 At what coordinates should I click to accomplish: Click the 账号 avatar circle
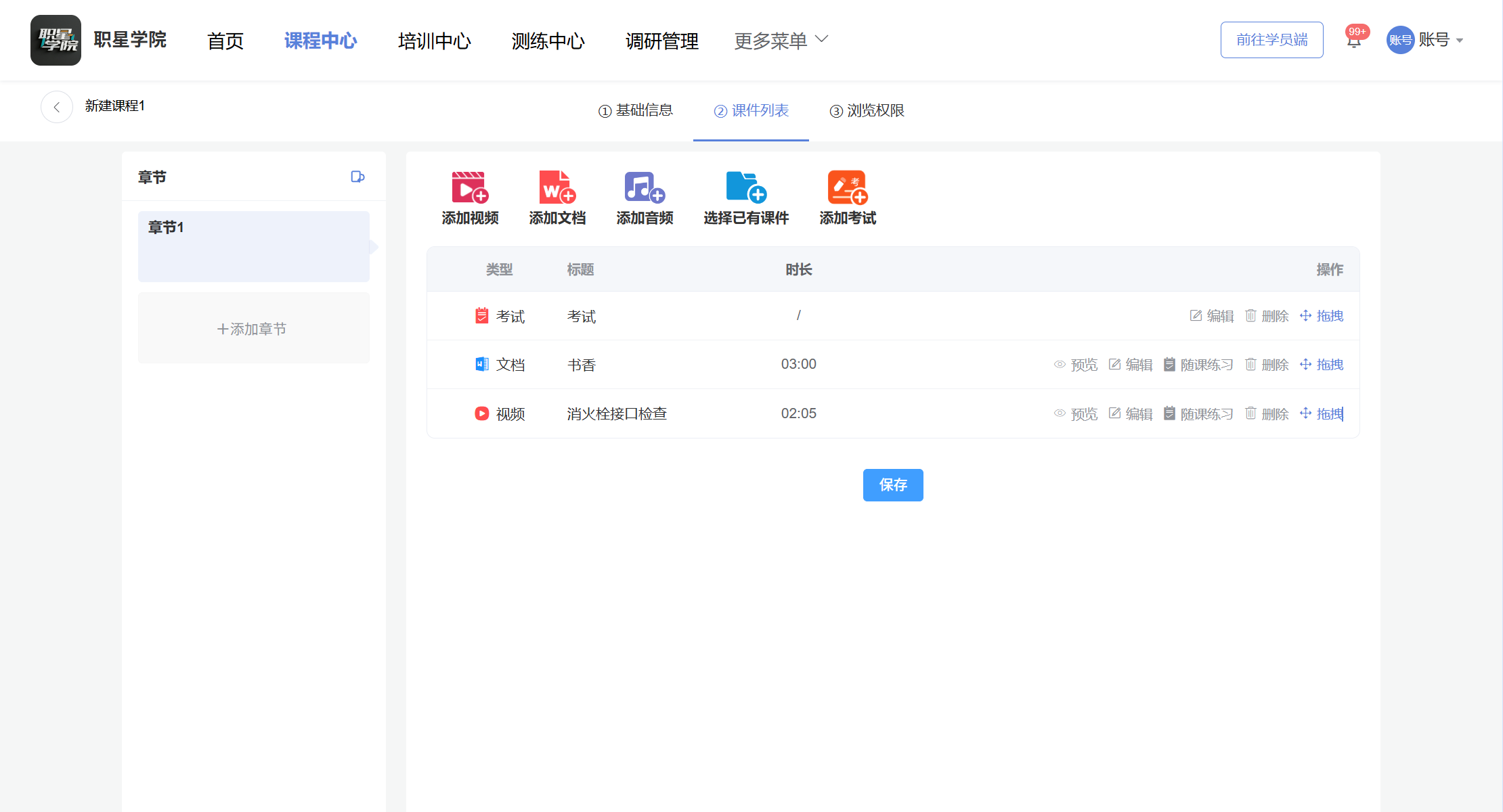pyautogui.click(x=1400, y=40)
